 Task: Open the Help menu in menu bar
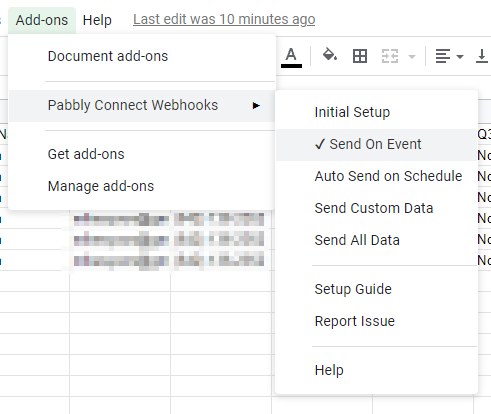(x=97, y=20)
